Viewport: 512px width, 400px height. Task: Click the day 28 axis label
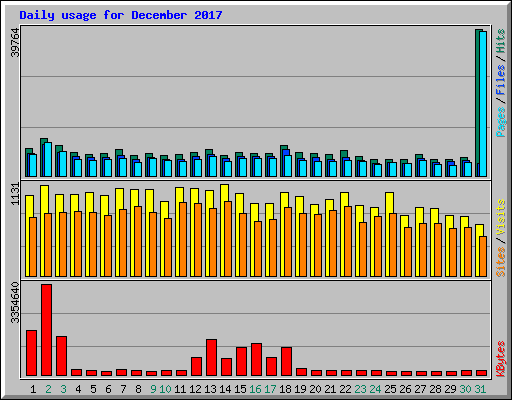pos(435,389)
